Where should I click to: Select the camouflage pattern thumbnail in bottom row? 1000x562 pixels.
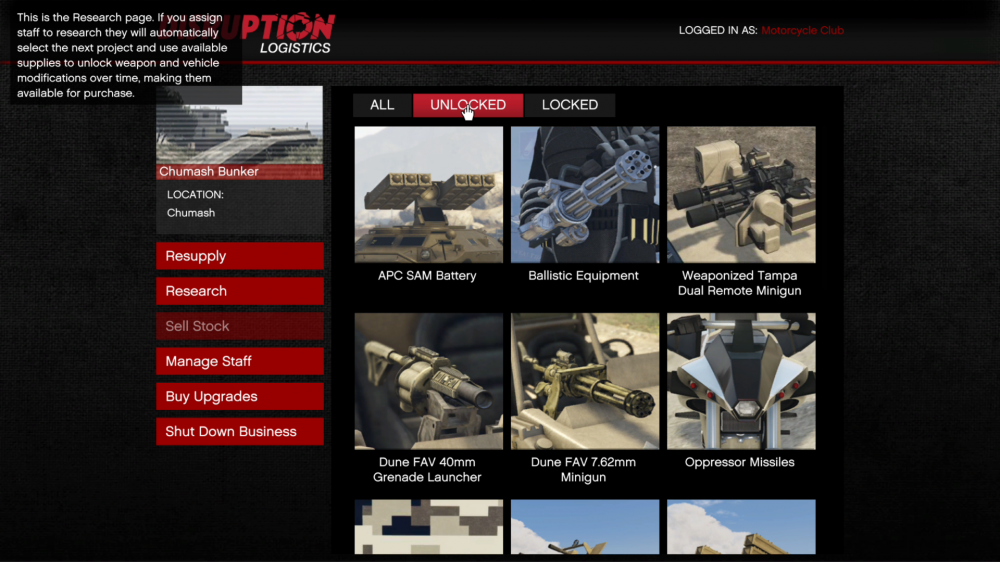click(429, 527)
